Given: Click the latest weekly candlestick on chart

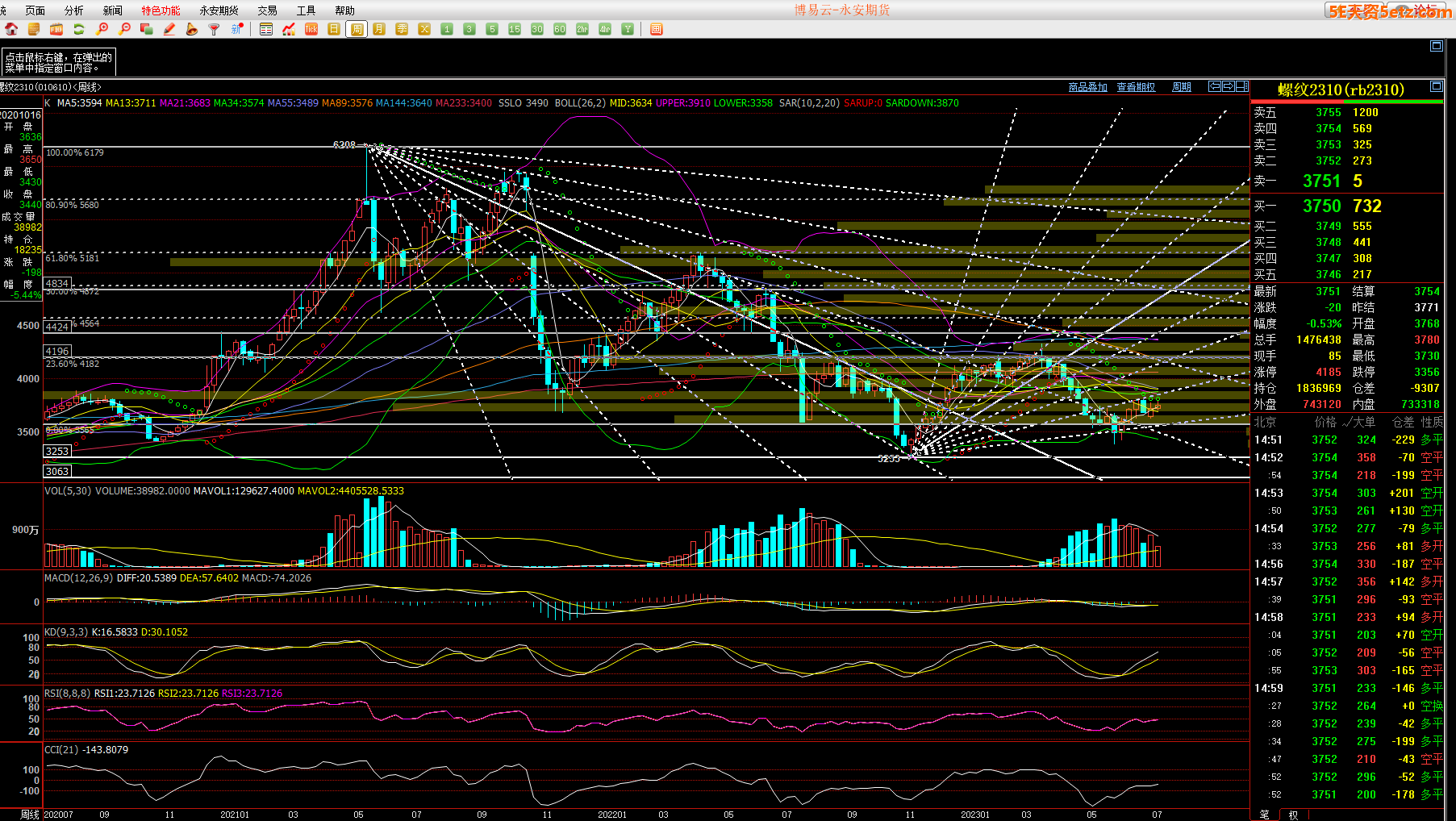Looking at the screenshot, I should 1158,406.
